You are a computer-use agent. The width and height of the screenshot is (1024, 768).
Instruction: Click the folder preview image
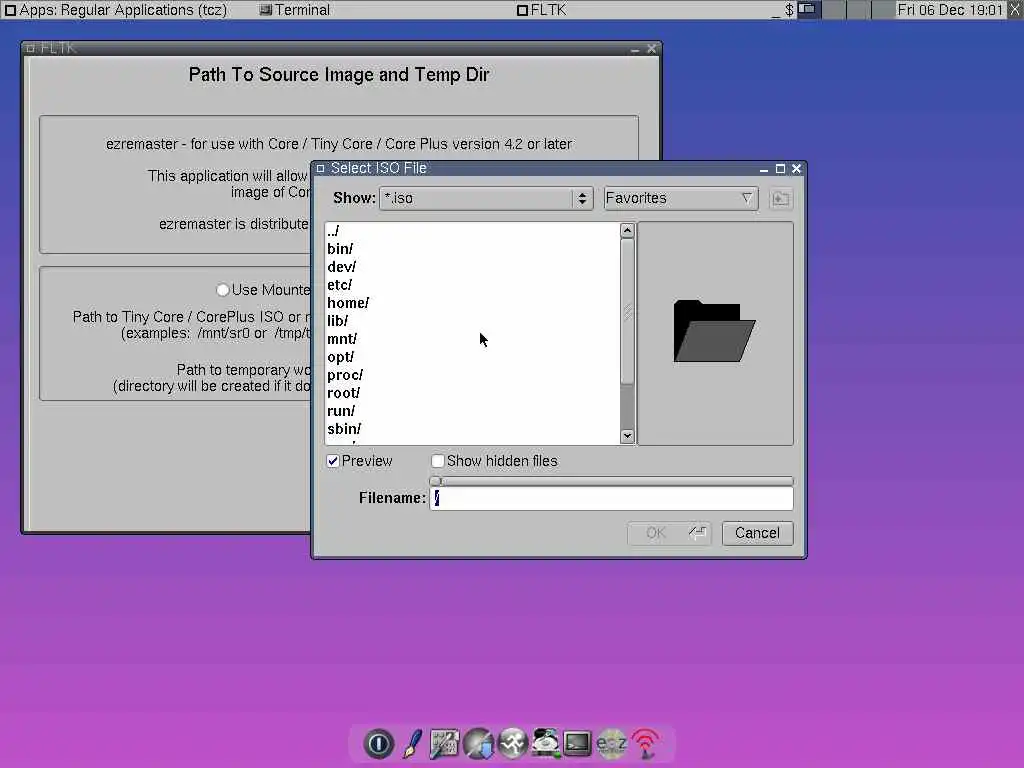coord(714,331)
